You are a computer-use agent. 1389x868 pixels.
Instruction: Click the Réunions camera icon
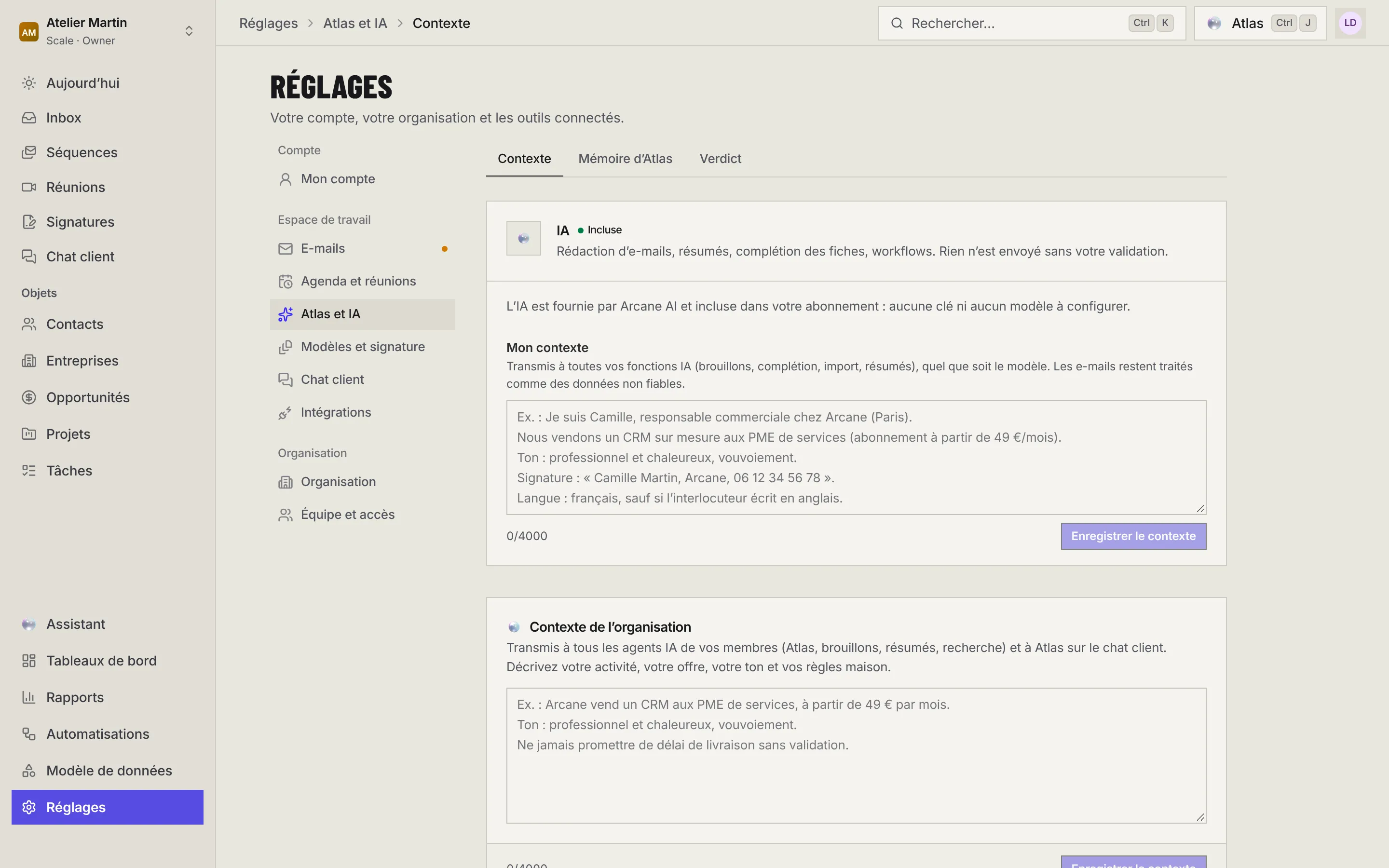coord(29,187)
